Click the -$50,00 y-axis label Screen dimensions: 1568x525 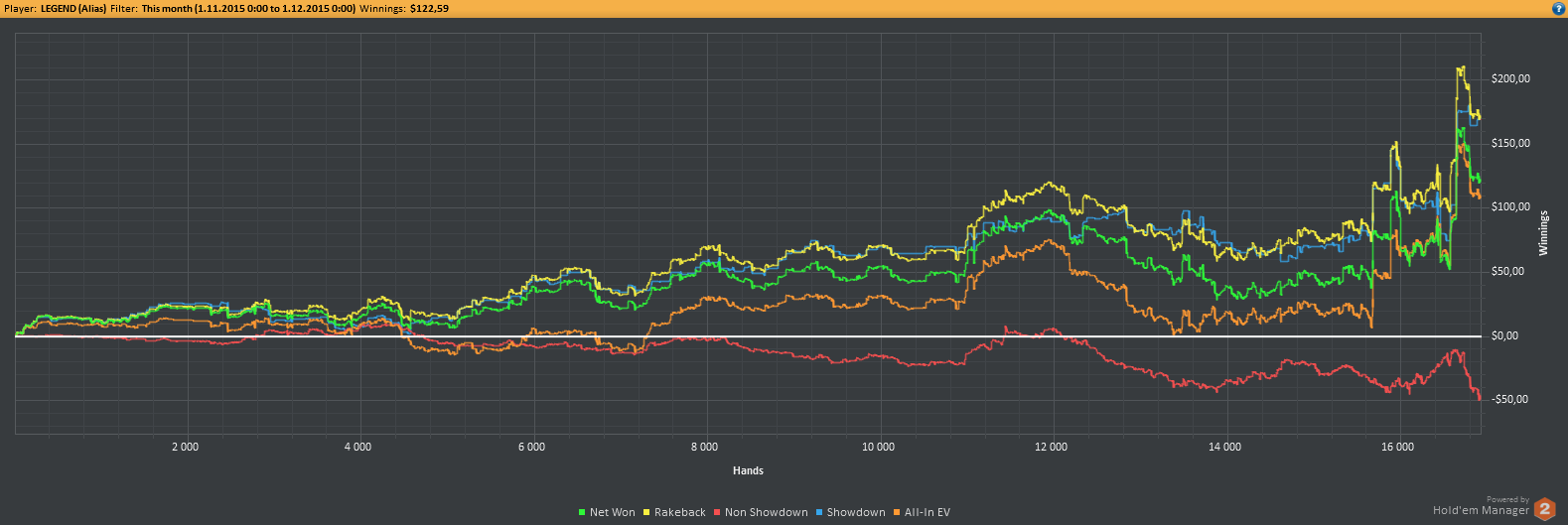pyautogui.click(x=1509, y=400)
